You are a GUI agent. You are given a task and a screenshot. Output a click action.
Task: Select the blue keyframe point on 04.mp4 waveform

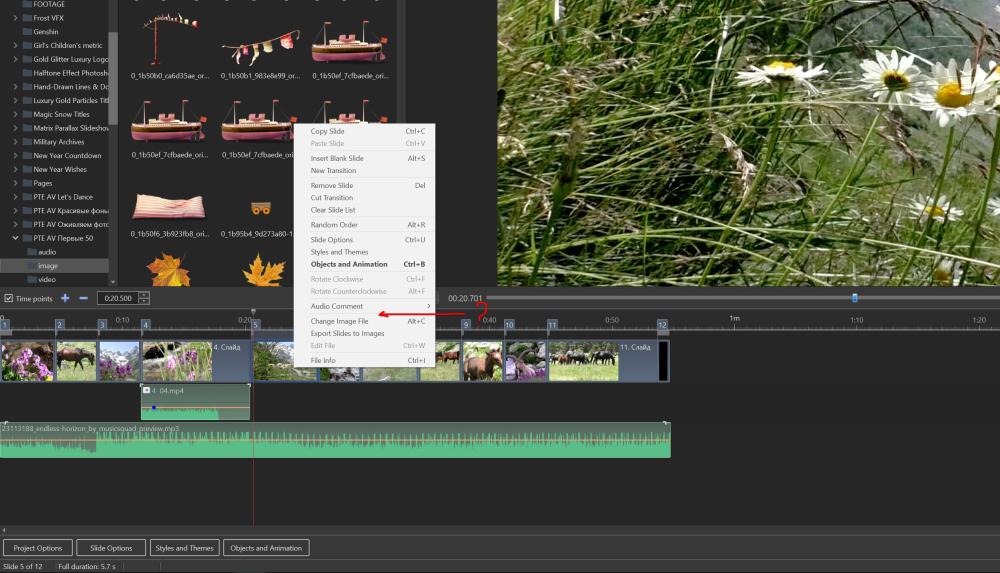click(153, 408)
